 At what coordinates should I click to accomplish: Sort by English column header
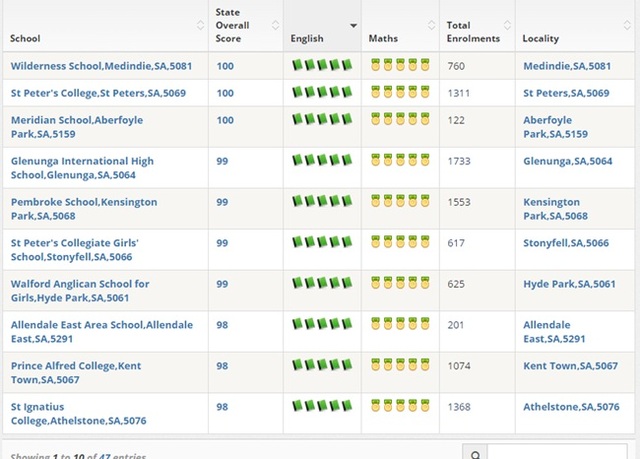(321, 39)
